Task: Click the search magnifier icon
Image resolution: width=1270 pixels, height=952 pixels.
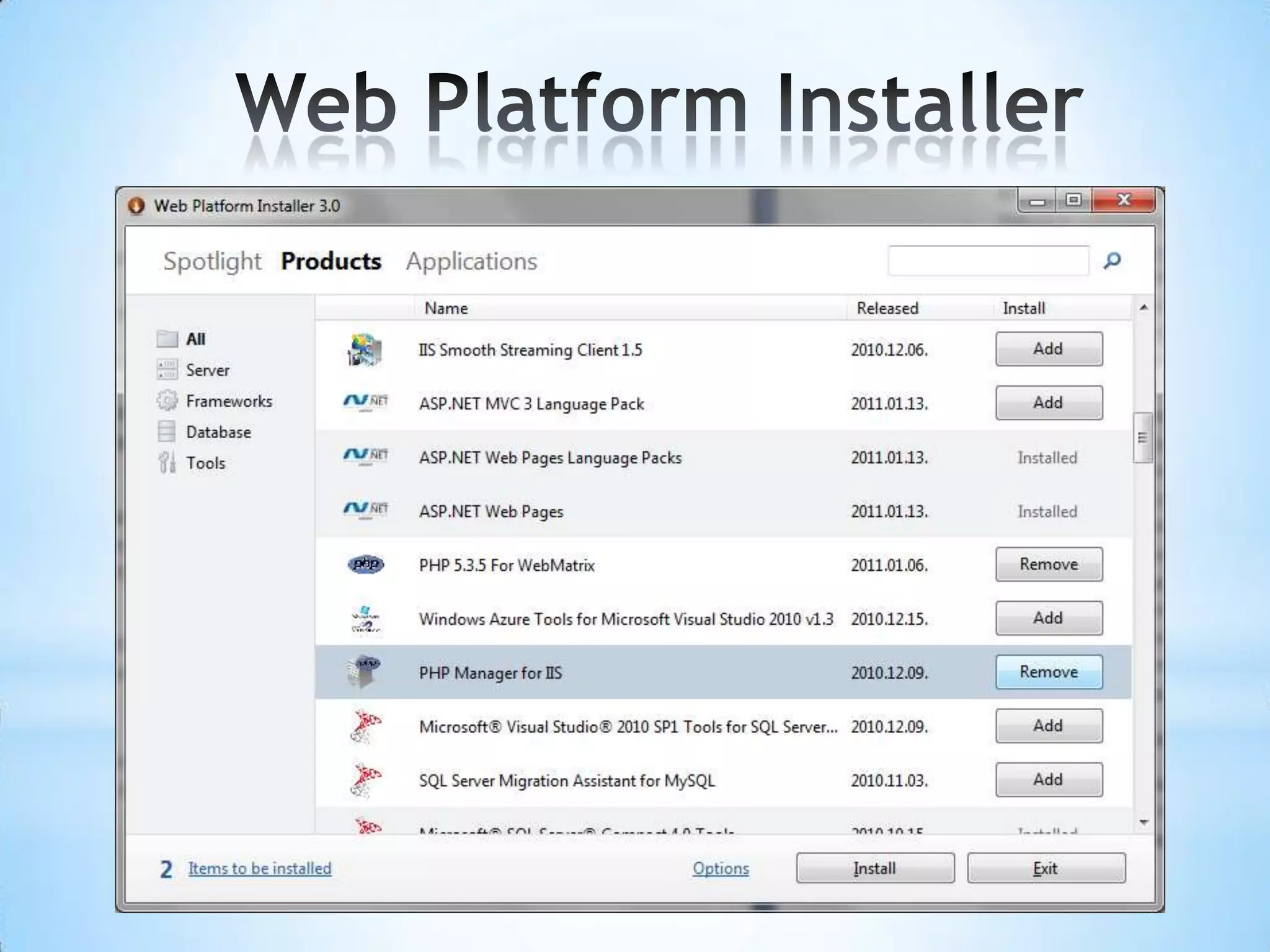Action: 1112,260
